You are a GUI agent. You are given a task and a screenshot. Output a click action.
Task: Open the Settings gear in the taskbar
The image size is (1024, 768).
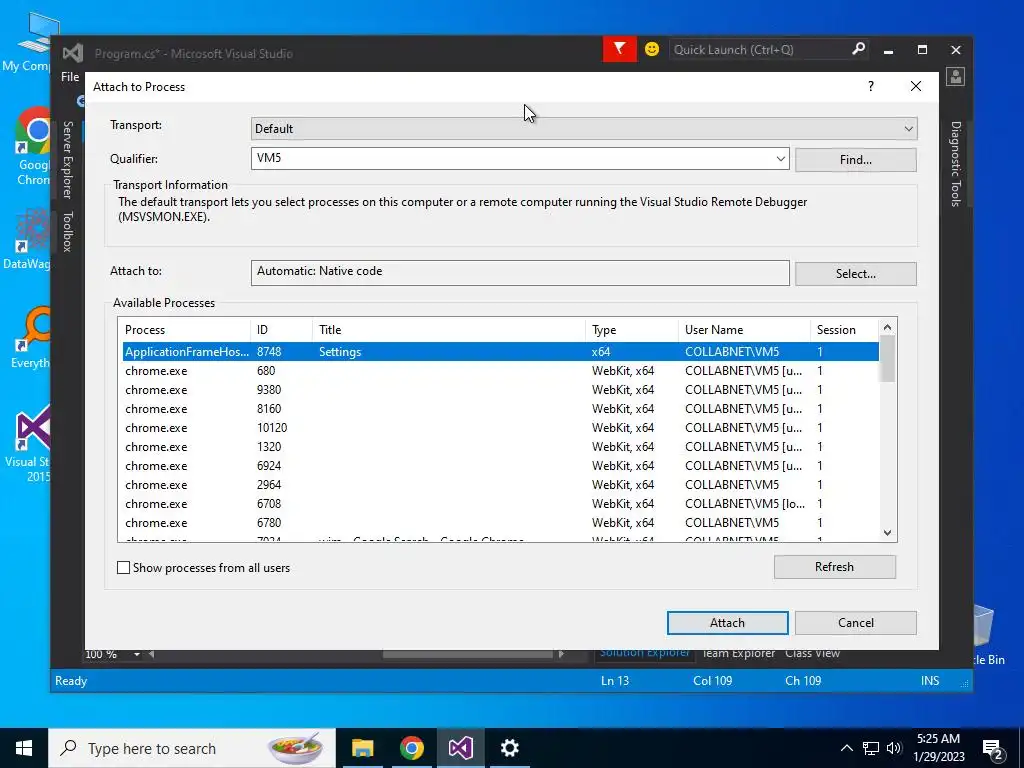pyautogui.click(x=509, y=748)
